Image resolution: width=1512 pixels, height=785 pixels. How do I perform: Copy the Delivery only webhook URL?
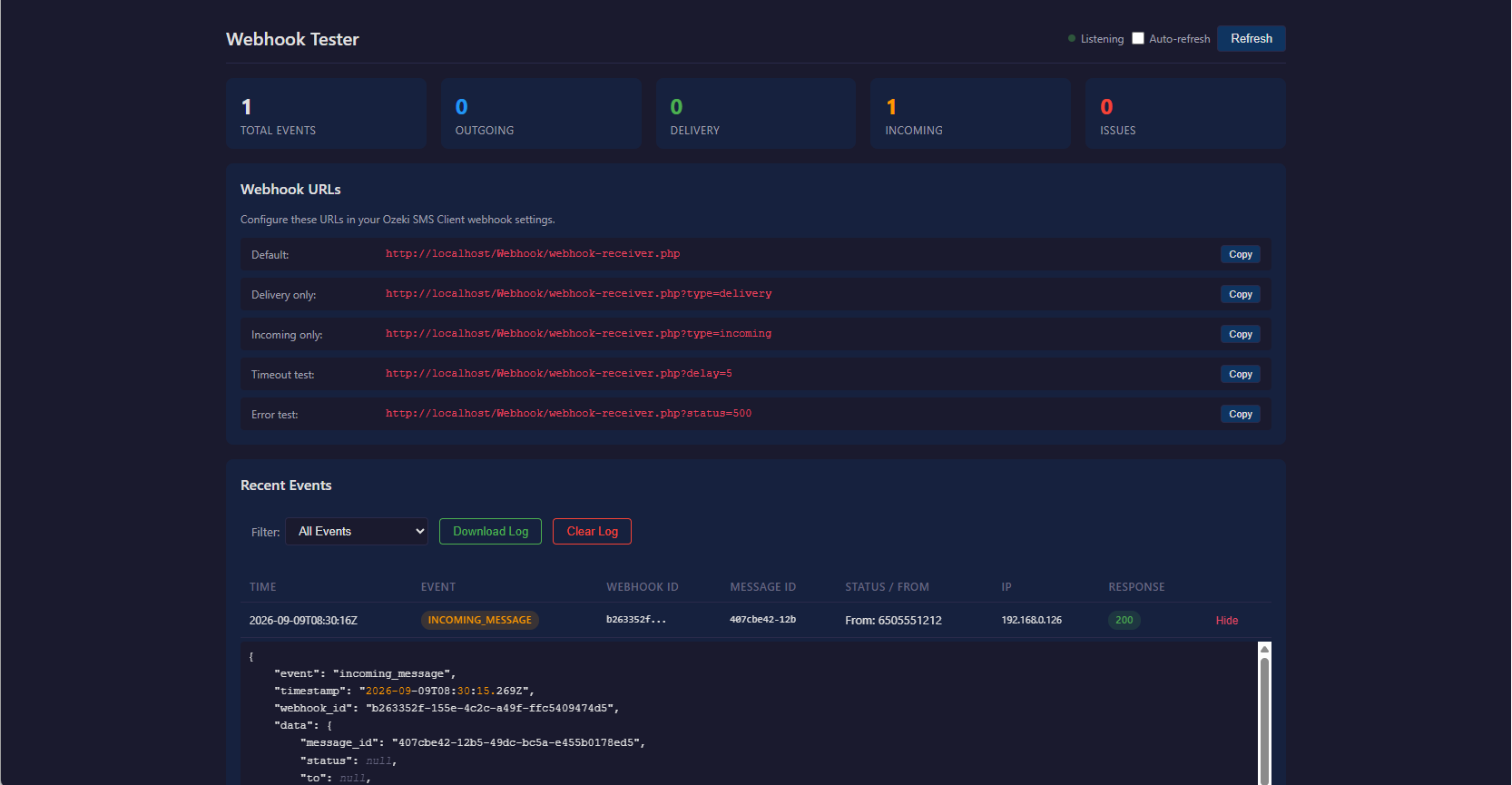coord(1240,294)
